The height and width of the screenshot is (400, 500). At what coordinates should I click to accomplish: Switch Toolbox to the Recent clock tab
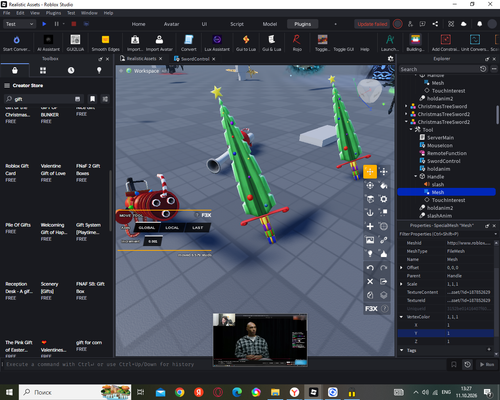coord(71,70)
